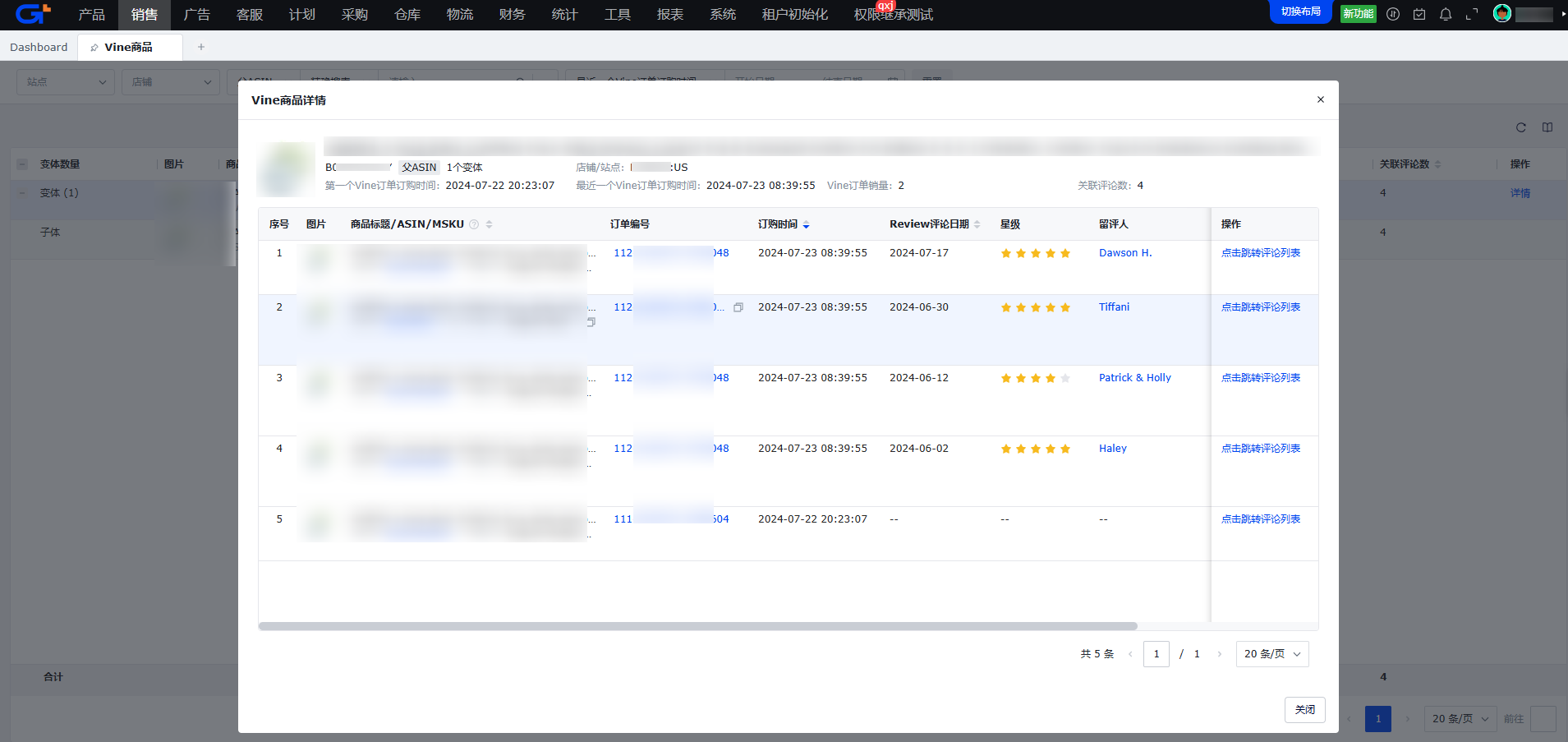Screen dimensions: 1568x742
Task: Add a new tab with plus icon
Action: coord(201,47)
